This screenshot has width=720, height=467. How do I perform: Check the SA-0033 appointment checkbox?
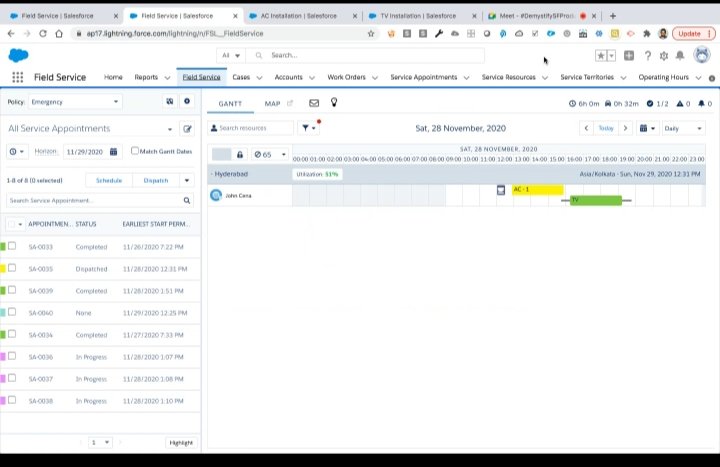(x=12, y=246)
